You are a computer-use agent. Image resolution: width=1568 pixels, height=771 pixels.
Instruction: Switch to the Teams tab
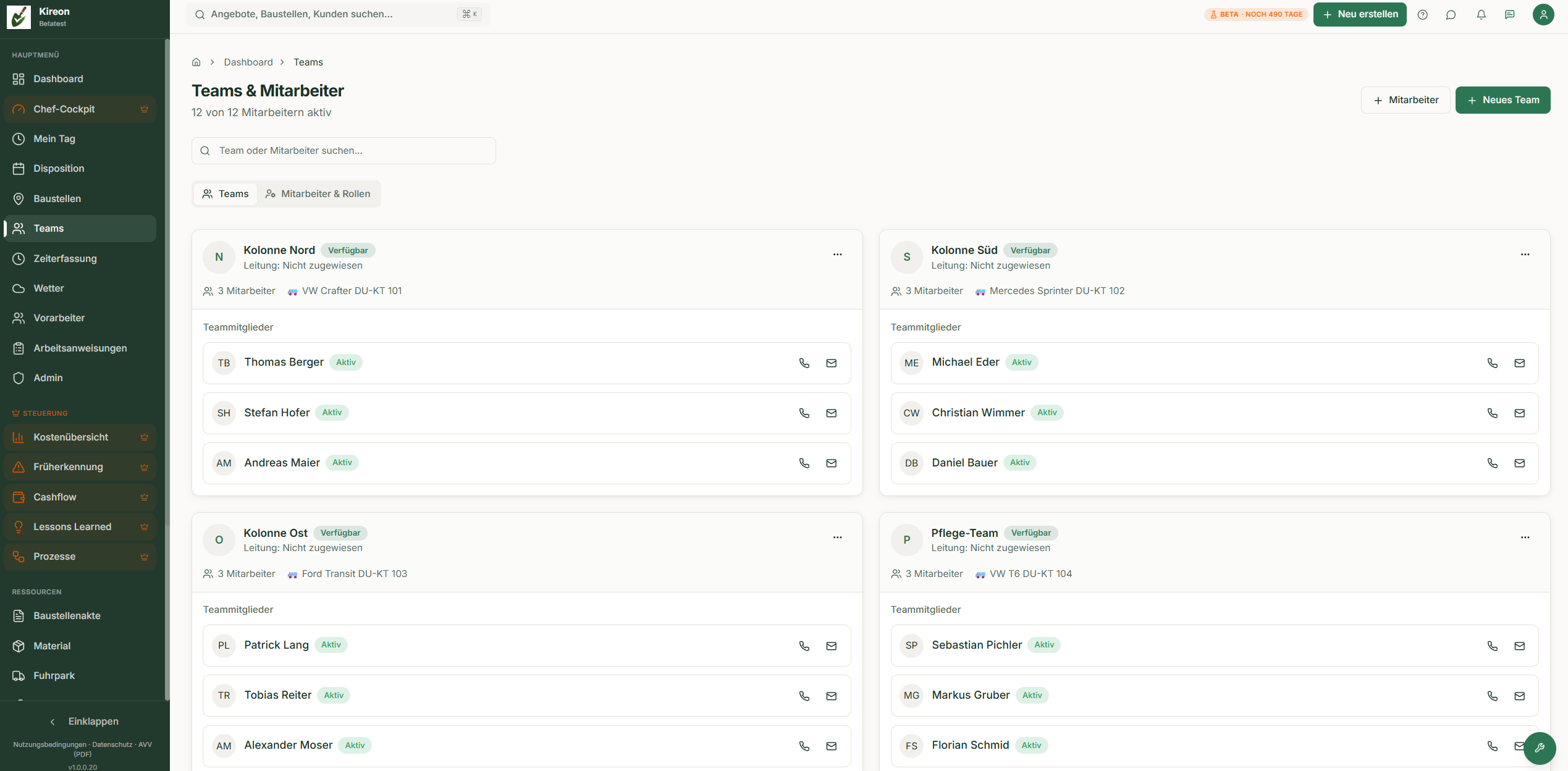(226, 194)
